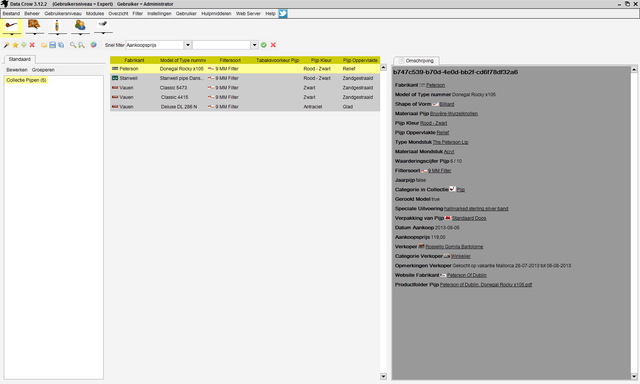Click icon beside Rossello Gomila Bartolome
The width and height of the screenshot is (640, 384).
tap(421, 246)
